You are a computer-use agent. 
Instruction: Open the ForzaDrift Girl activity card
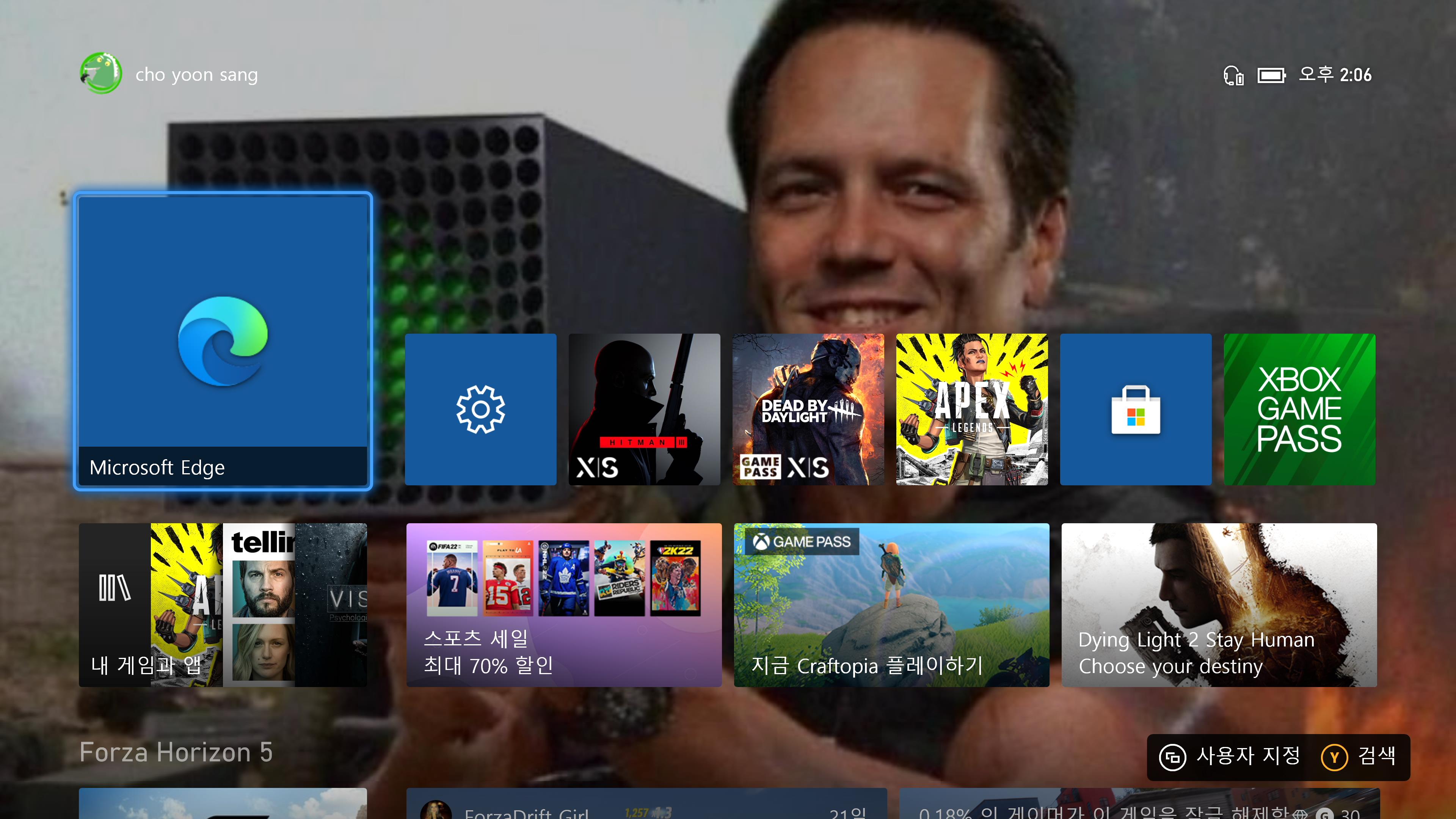646,804
